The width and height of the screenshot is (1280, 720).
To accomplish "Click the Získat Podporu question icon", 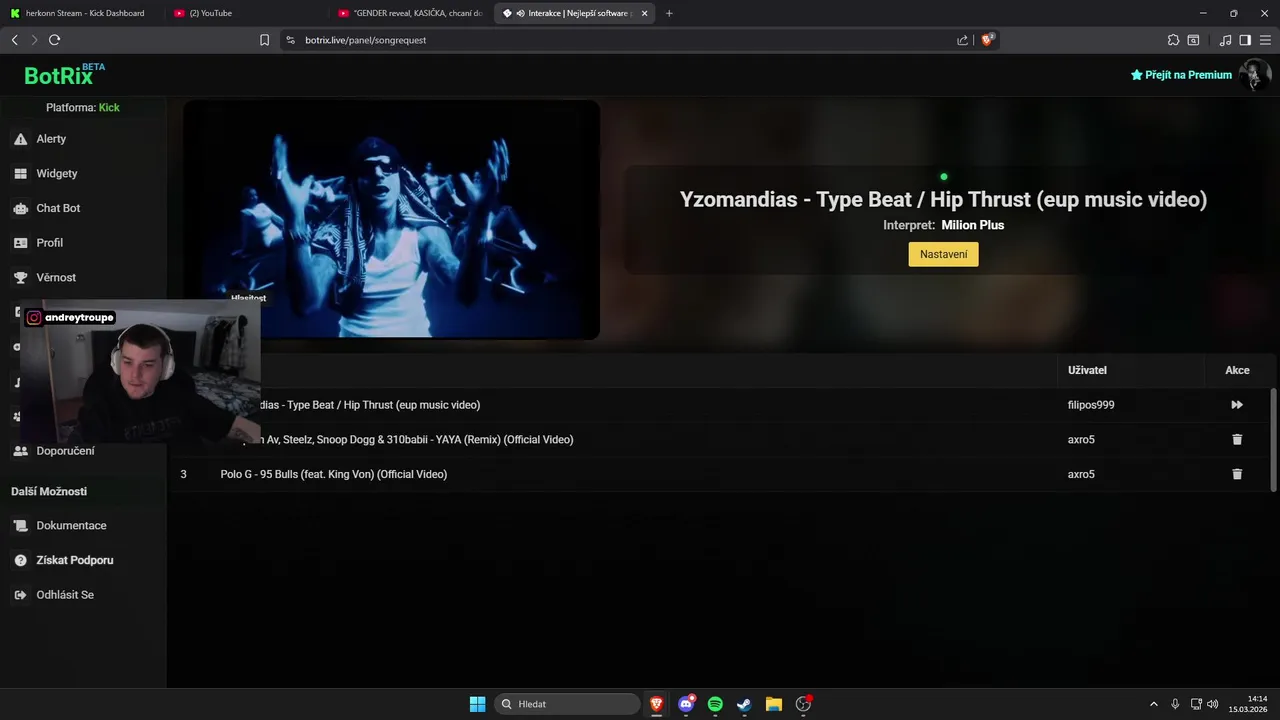I will [20, 560].
